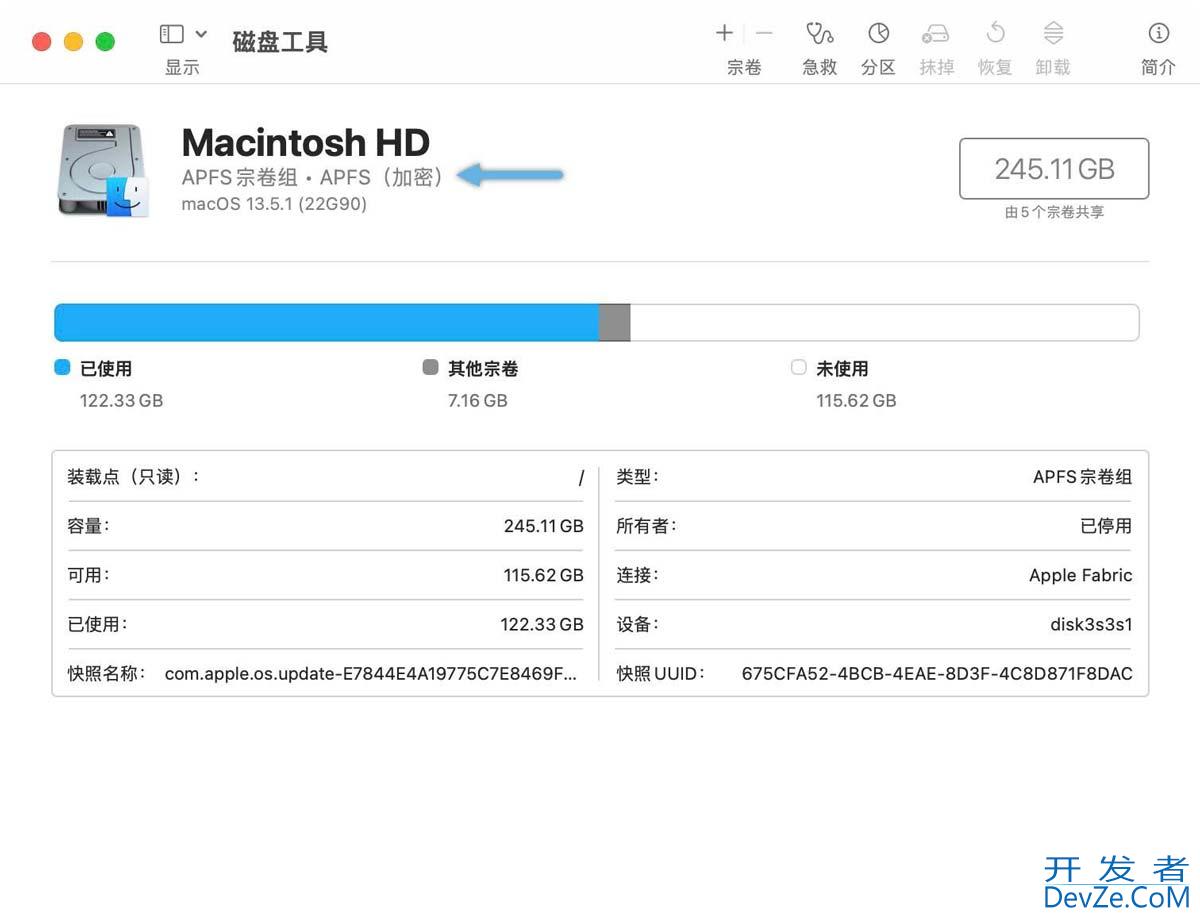Viewport: 1200px width, 919px height.
Task: Open the Info icon (简介)
Action: point(1158,34)
